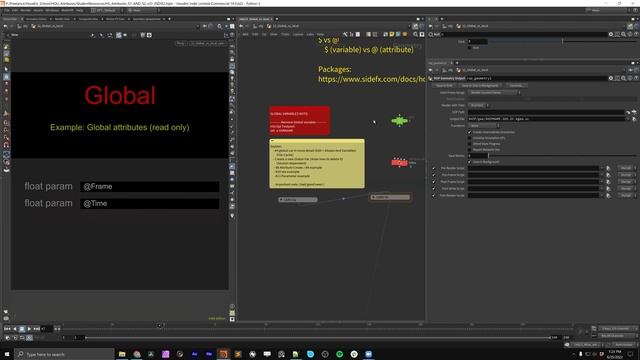640x360 pixels.
Task: Open After Effects from taskbar
Action: (x=195, y=354)
